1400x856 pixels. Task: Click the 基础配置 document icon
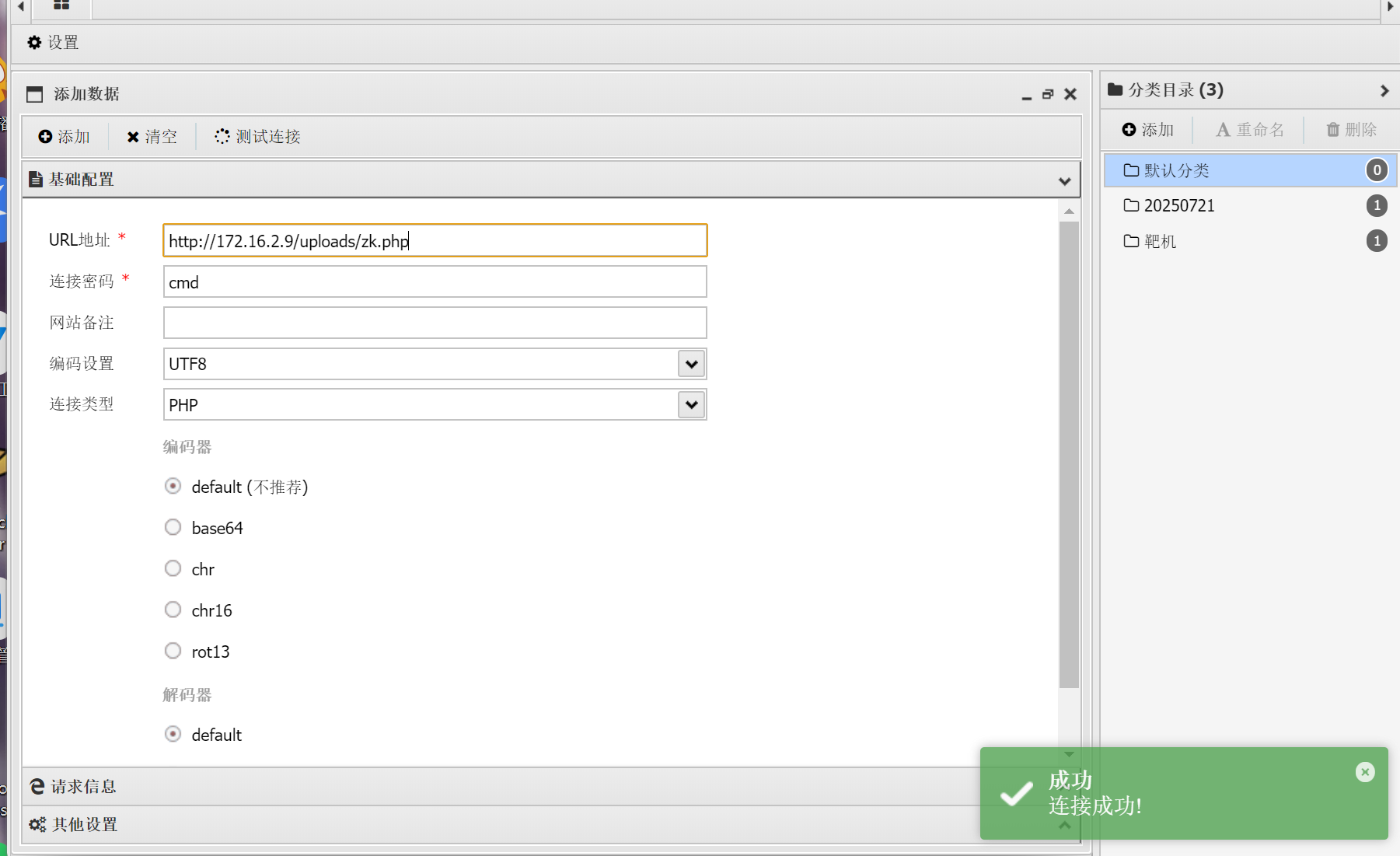coord(35,180)
